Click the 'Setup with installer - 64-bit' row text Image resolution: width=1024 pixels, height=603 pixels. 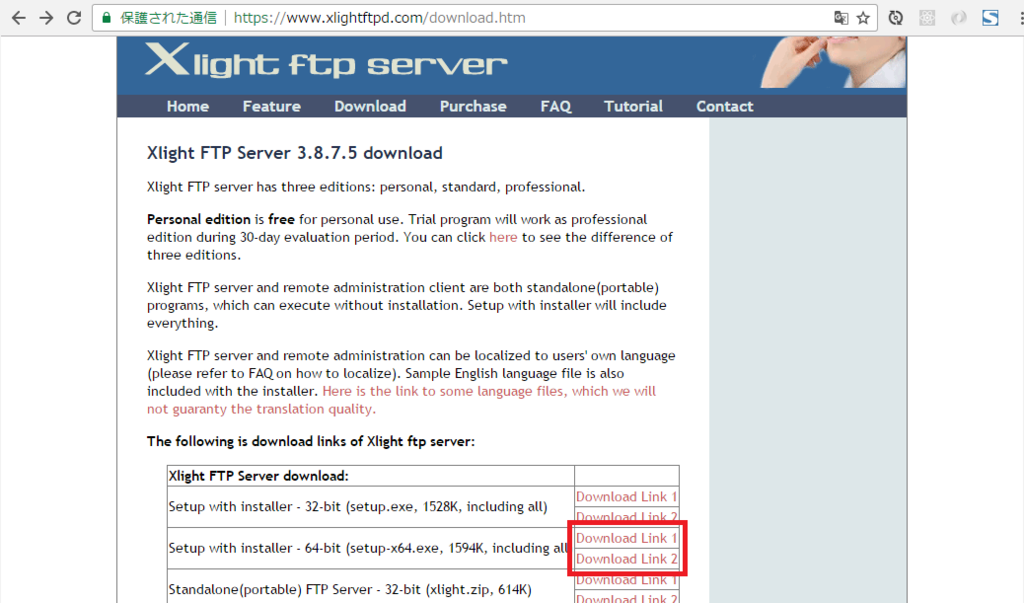[x=370, y=548]
